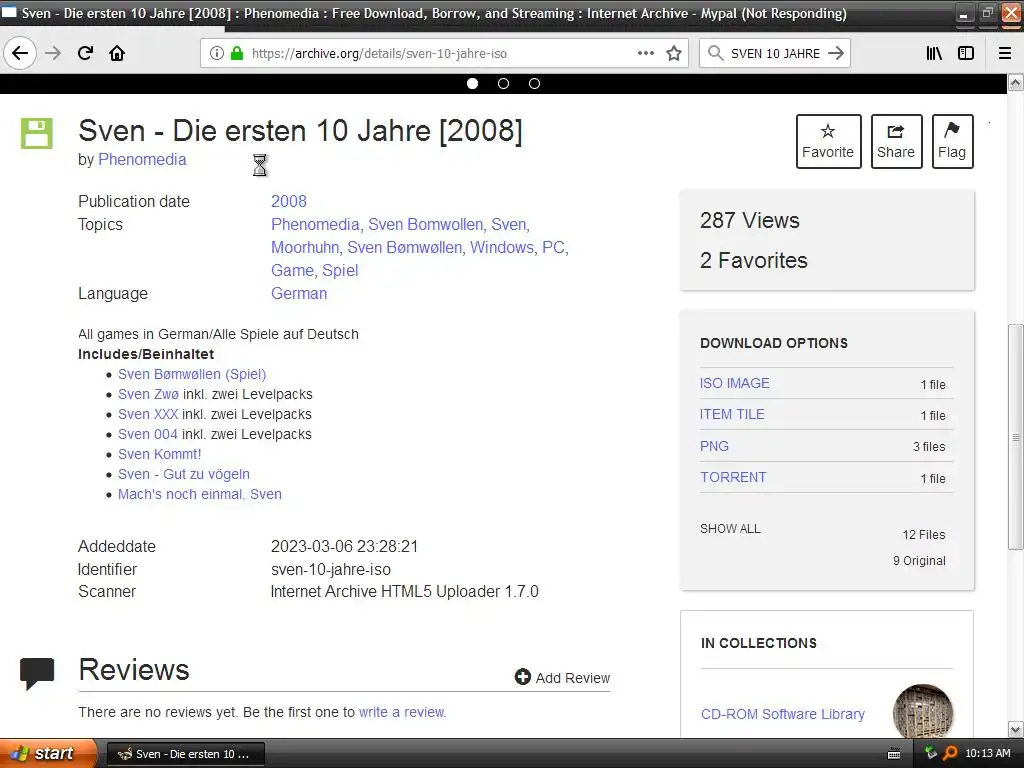Open the Windows Start menu

(48, 753)
